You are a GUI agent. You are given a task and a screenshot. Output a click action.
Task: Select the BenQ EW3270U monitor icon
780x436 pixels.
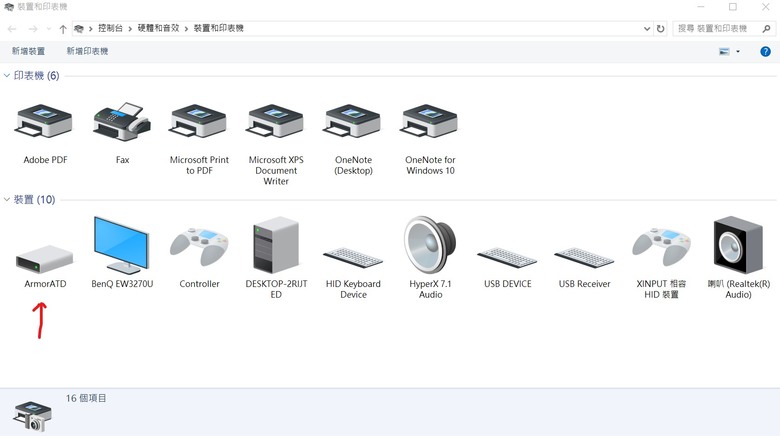point(121,245)
